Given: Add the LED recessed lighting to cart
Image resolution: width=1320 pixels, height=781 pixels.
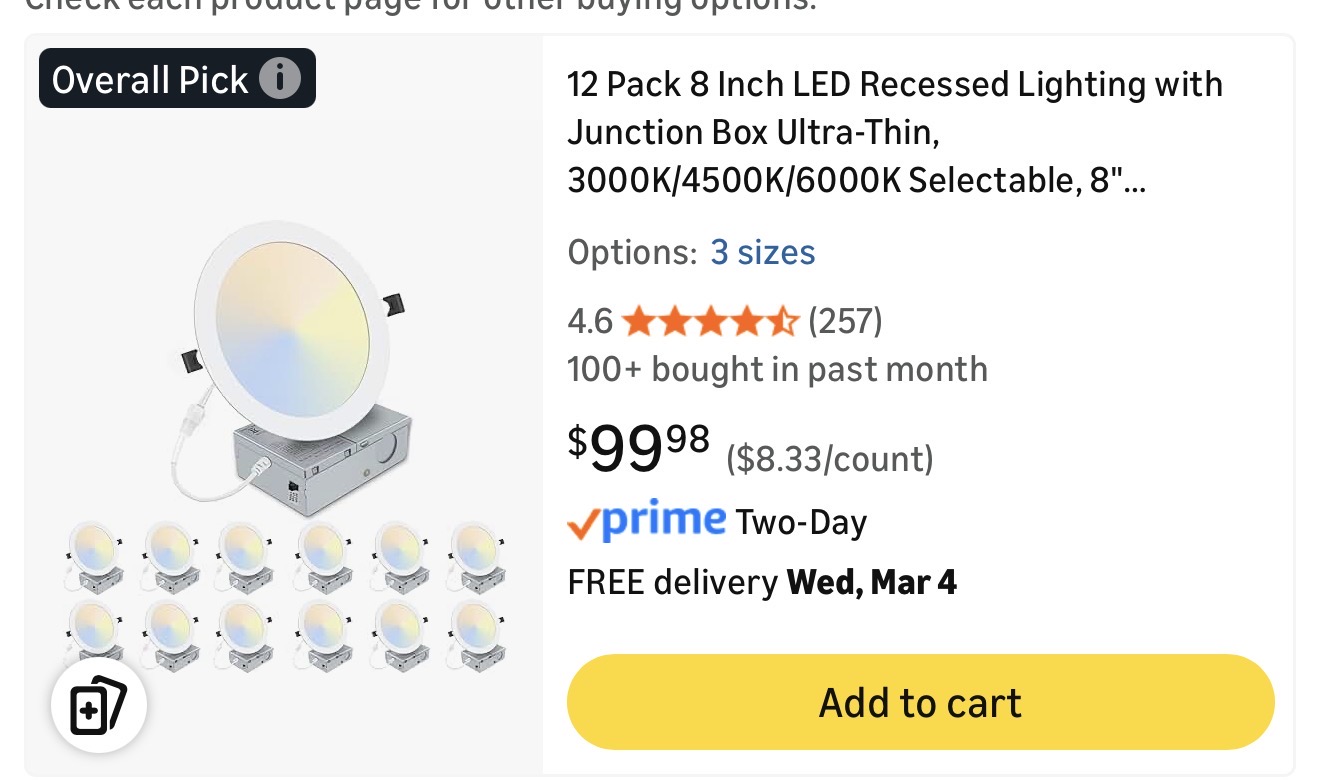Looking at the screenshot, I should click(920, 702).
